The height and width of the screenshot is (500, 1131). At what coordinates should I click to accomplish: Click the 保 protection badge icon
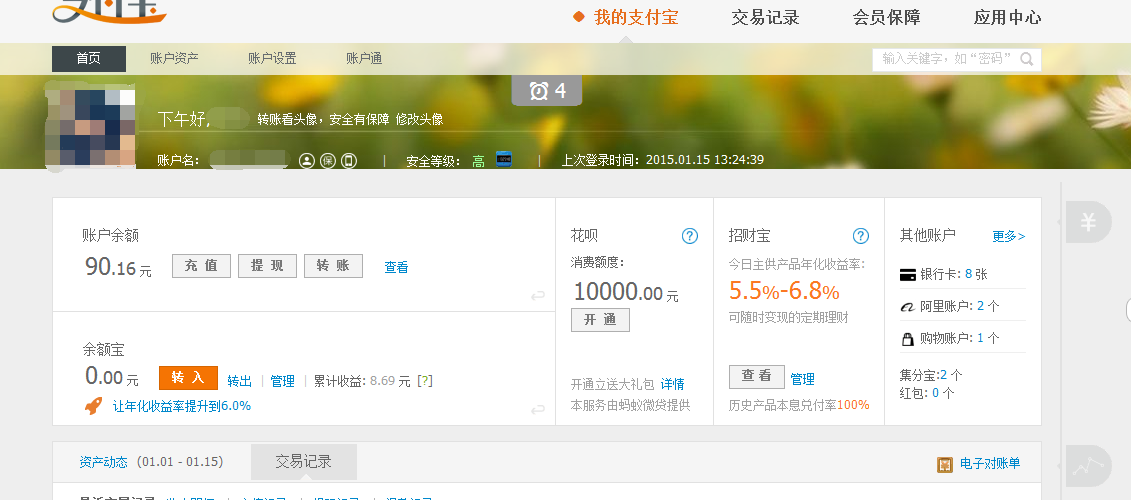pyautogui.click(x=328, y=161)
